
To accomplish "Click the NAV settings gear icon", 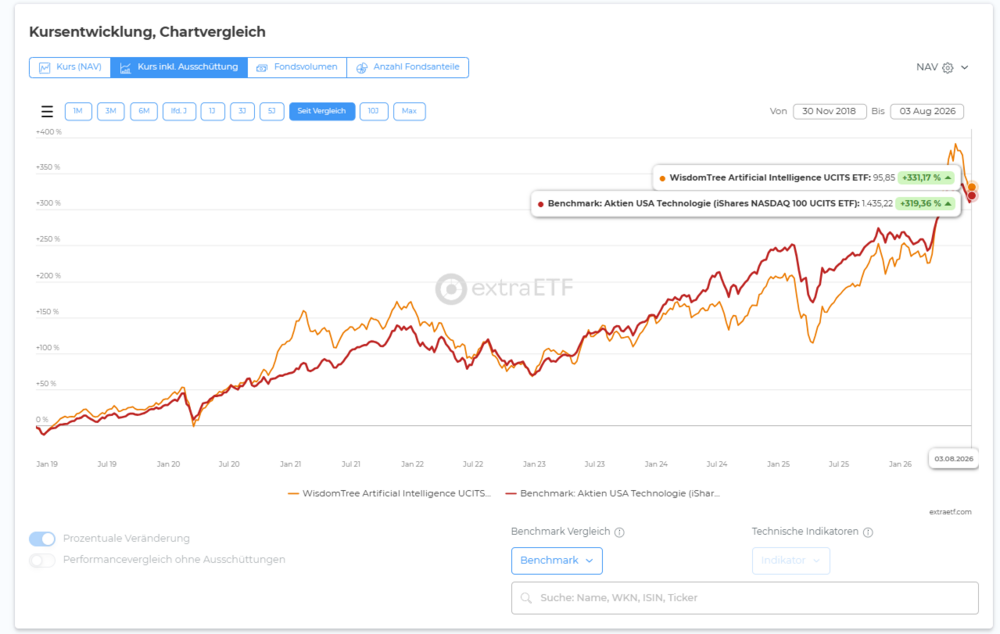I will tap(948, 68).
